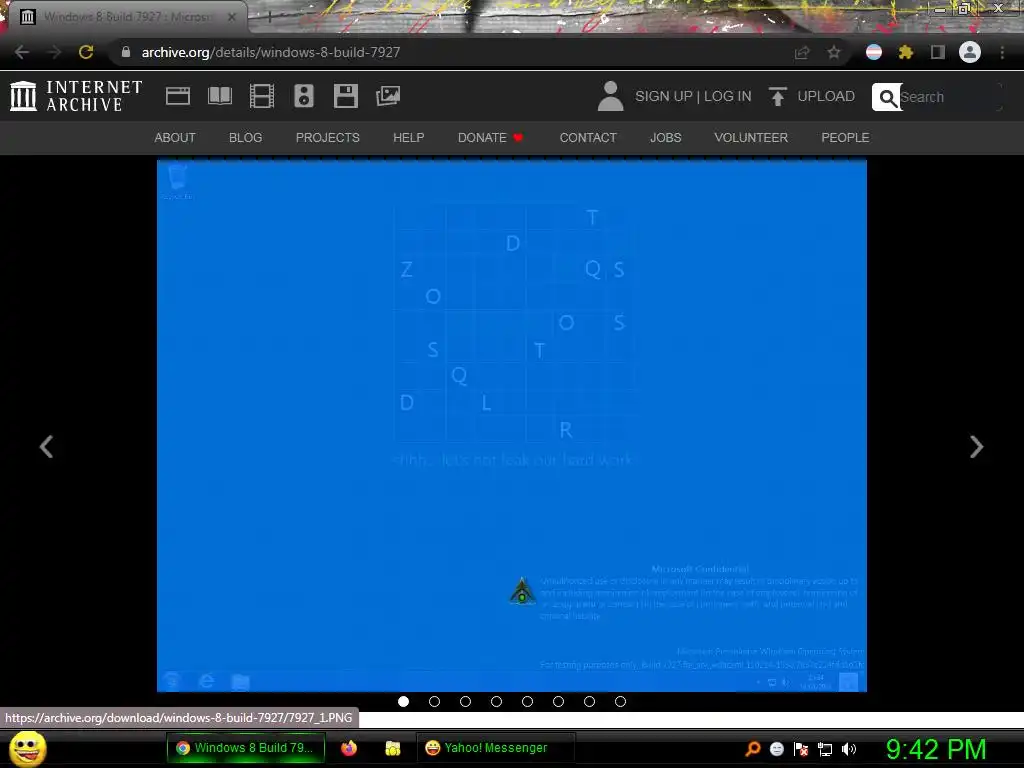Open the HELP menu item
The image size is (1024, 768).
pos(409,138)
